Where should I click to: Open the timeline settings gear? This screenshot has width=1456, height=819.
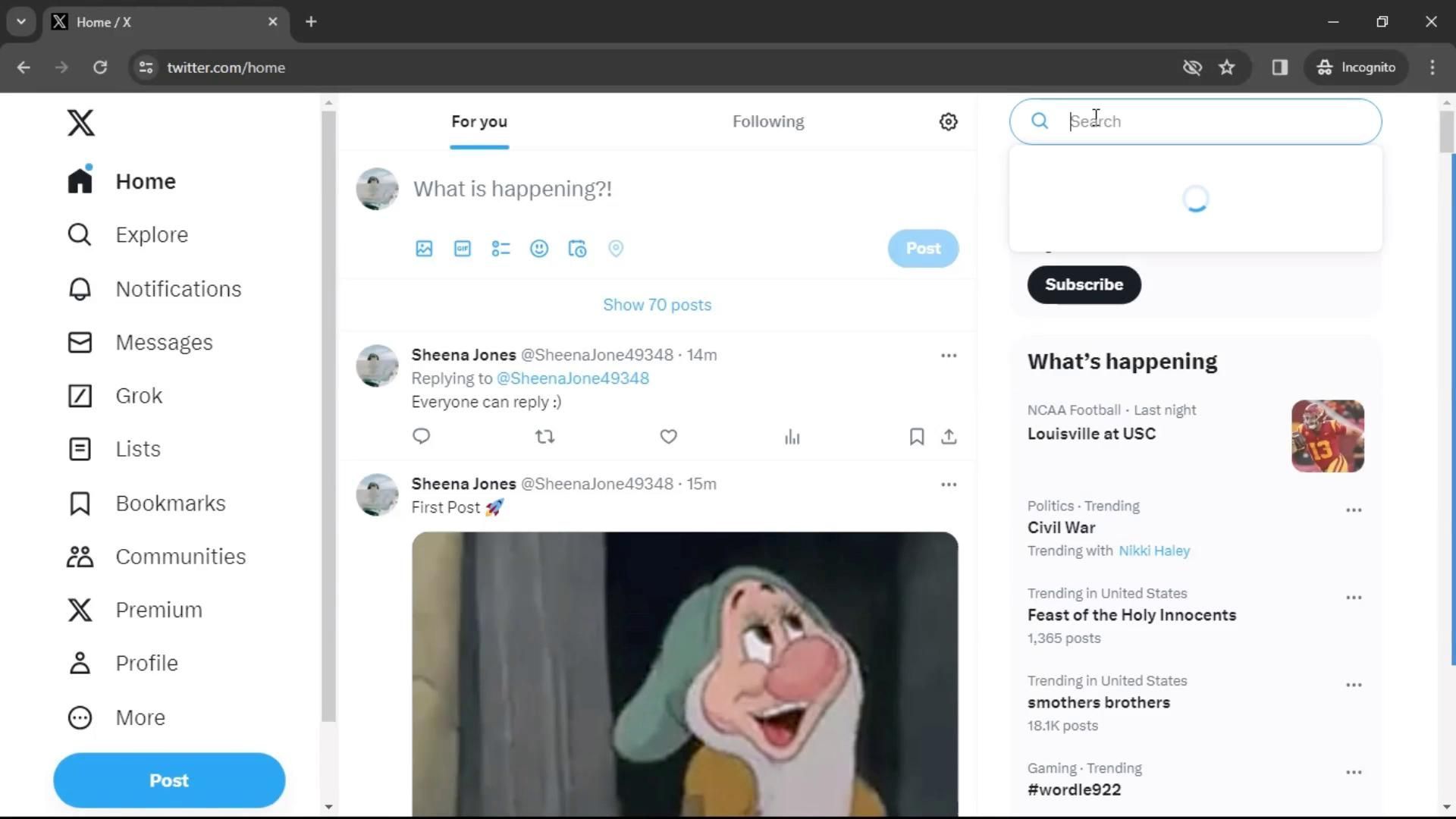pos(948,121)
